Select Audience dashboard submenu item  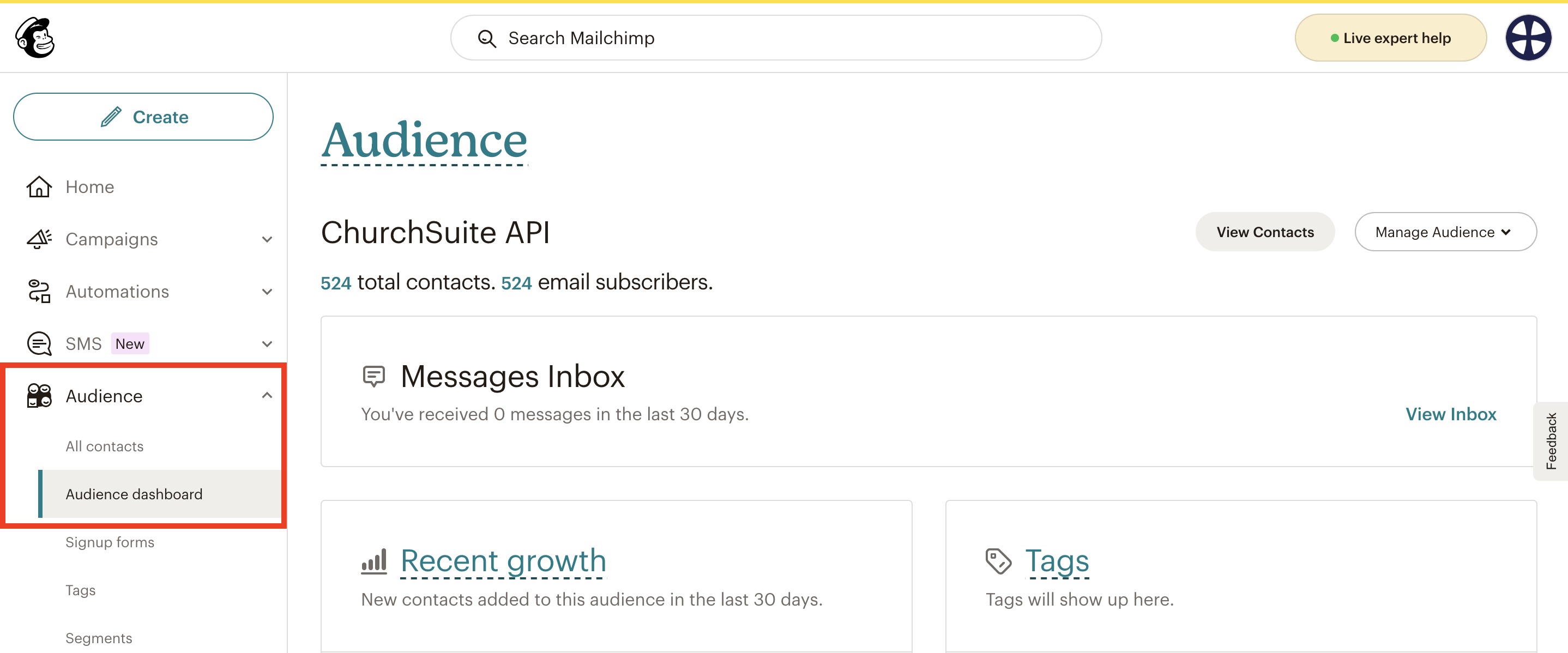[160, 494]
